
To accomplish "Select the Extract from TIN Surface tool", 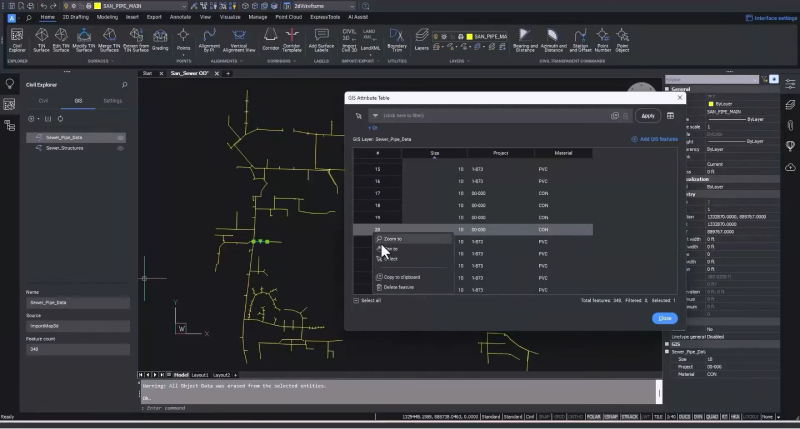I will click(136, 40).
